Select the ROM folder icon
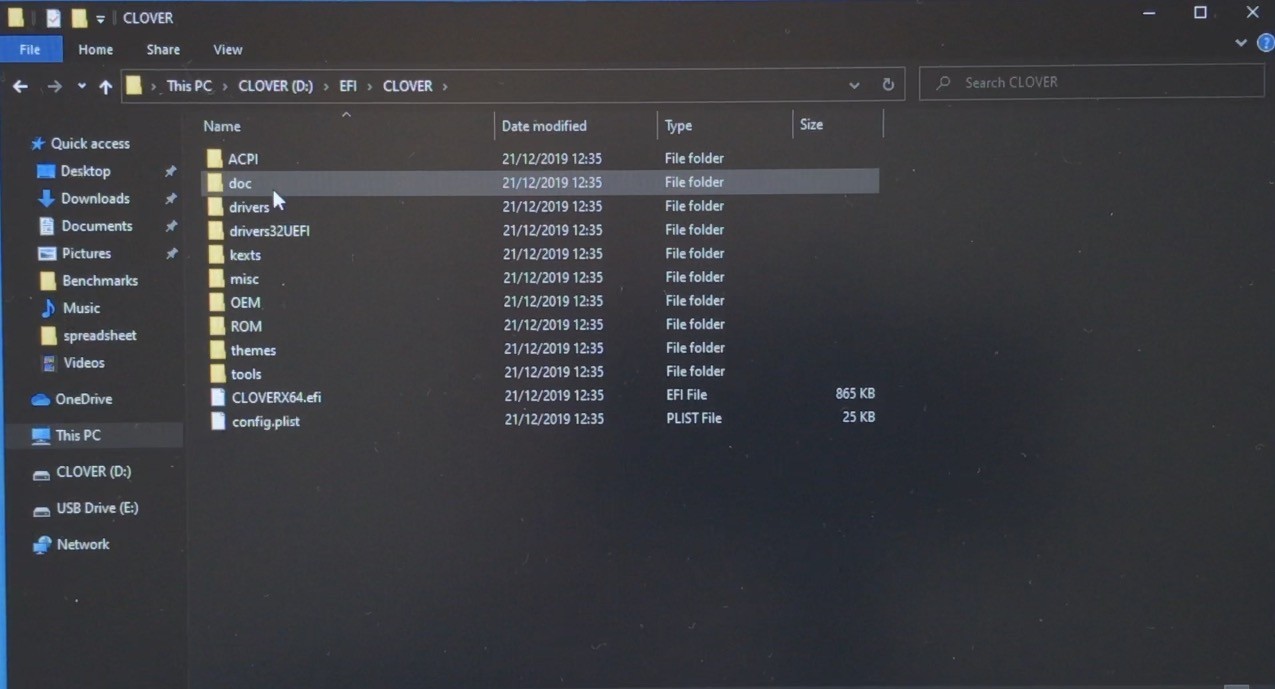The image size is (1275, 689). (216, 326)
